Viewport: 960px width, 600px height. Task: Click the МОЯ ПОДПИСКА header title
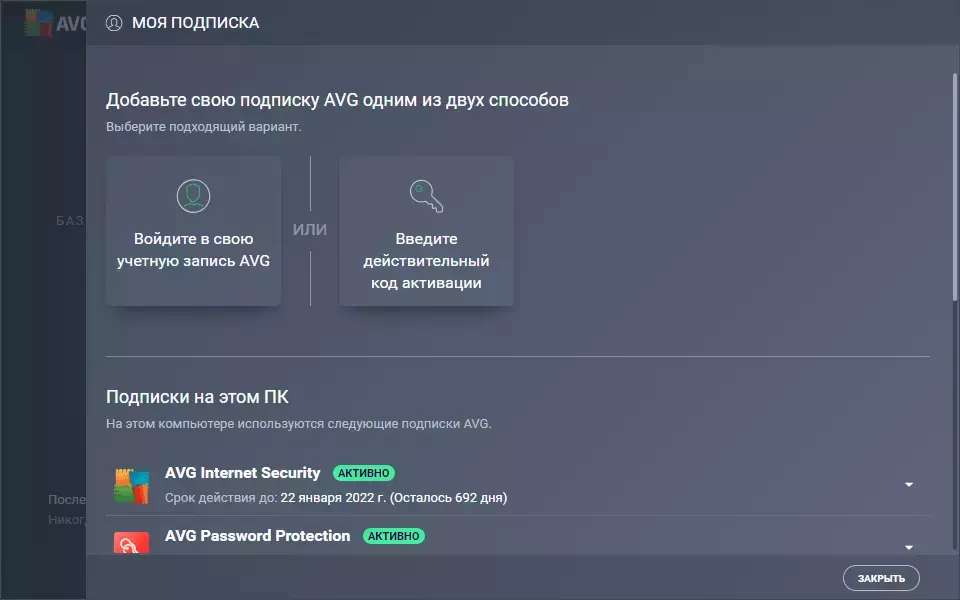pyautogui.click(x=196, y=23)
